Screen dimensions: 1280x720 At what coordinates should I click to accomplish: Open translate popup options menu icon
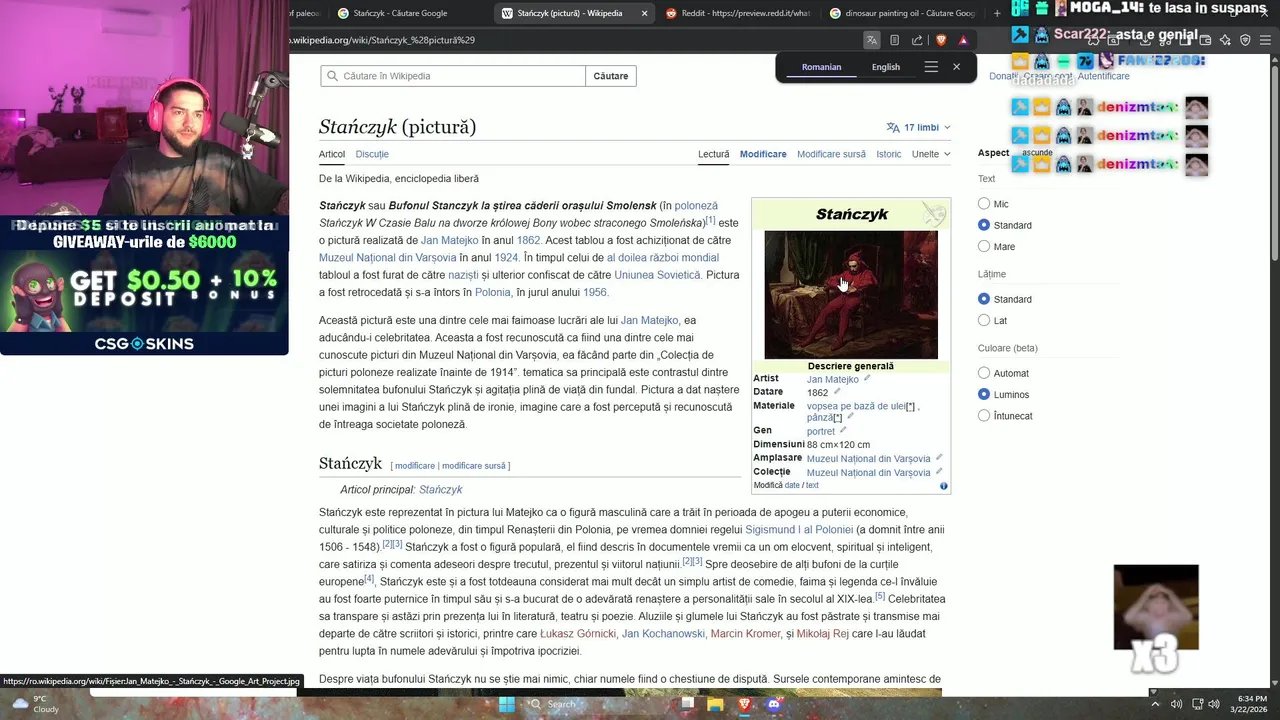click(x=931, y=67)
